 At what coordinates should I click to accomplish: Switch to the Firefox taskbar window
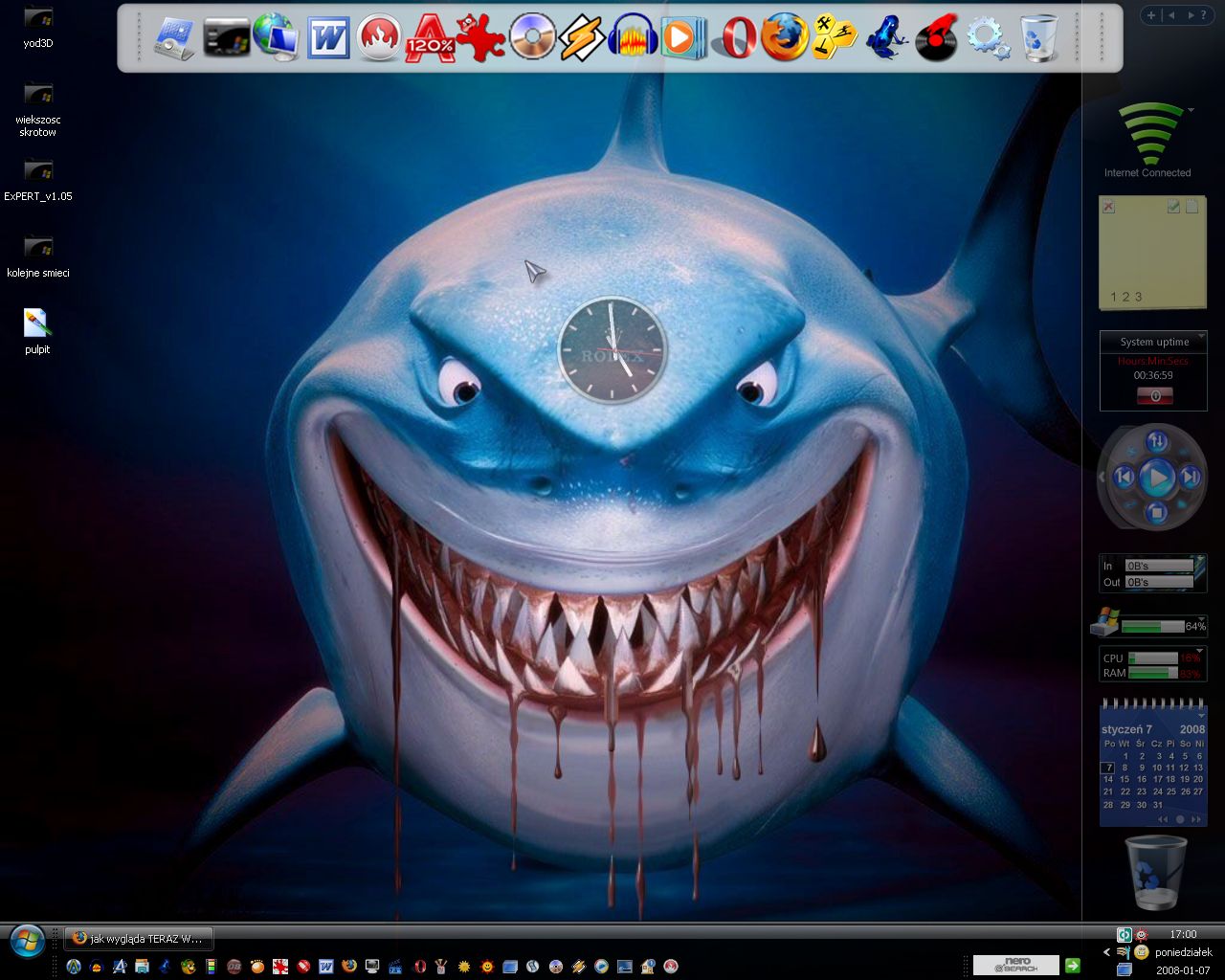tap(139, 939)
